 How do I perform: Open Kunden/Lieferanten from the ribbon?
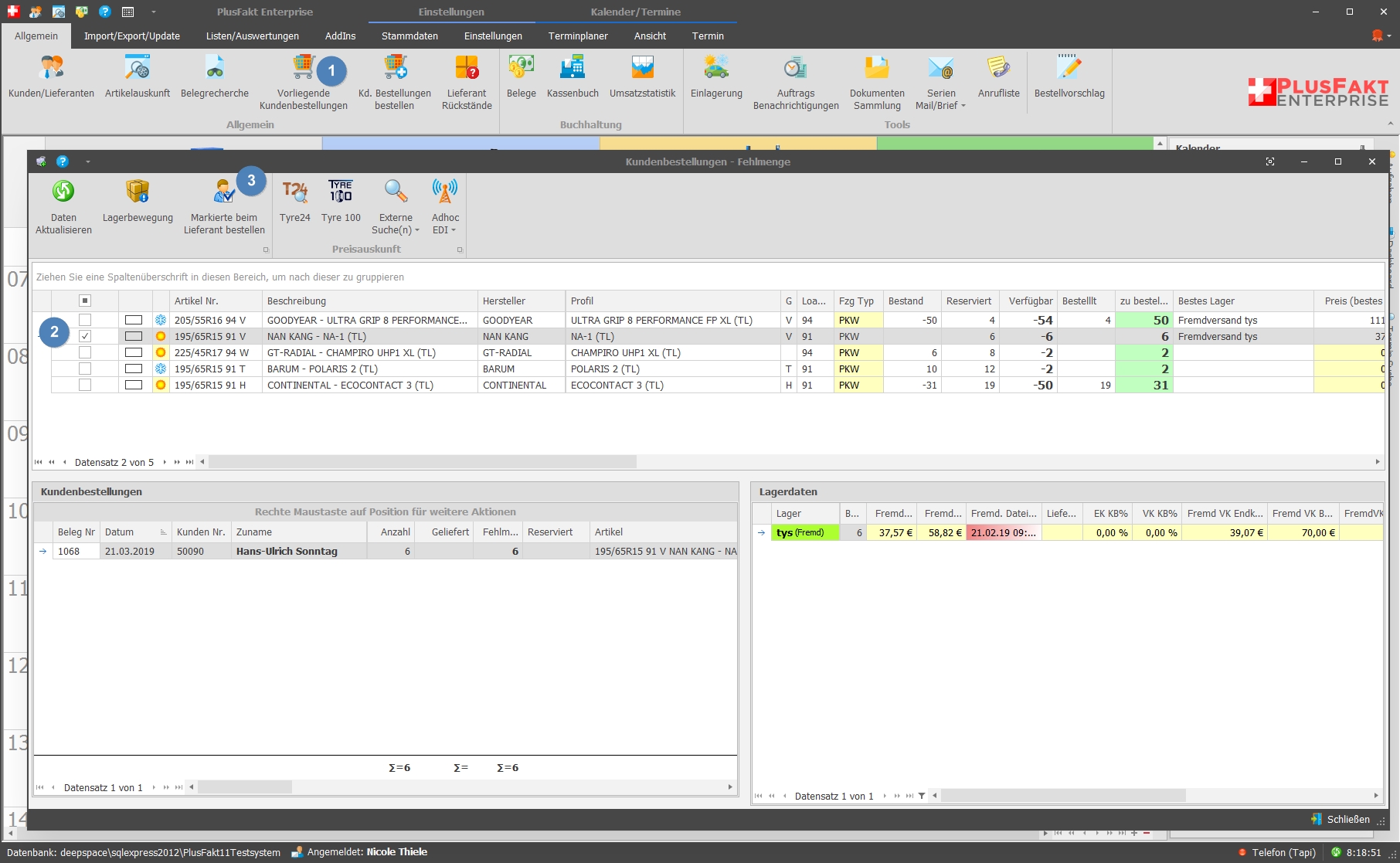click(x=51, y=77)
